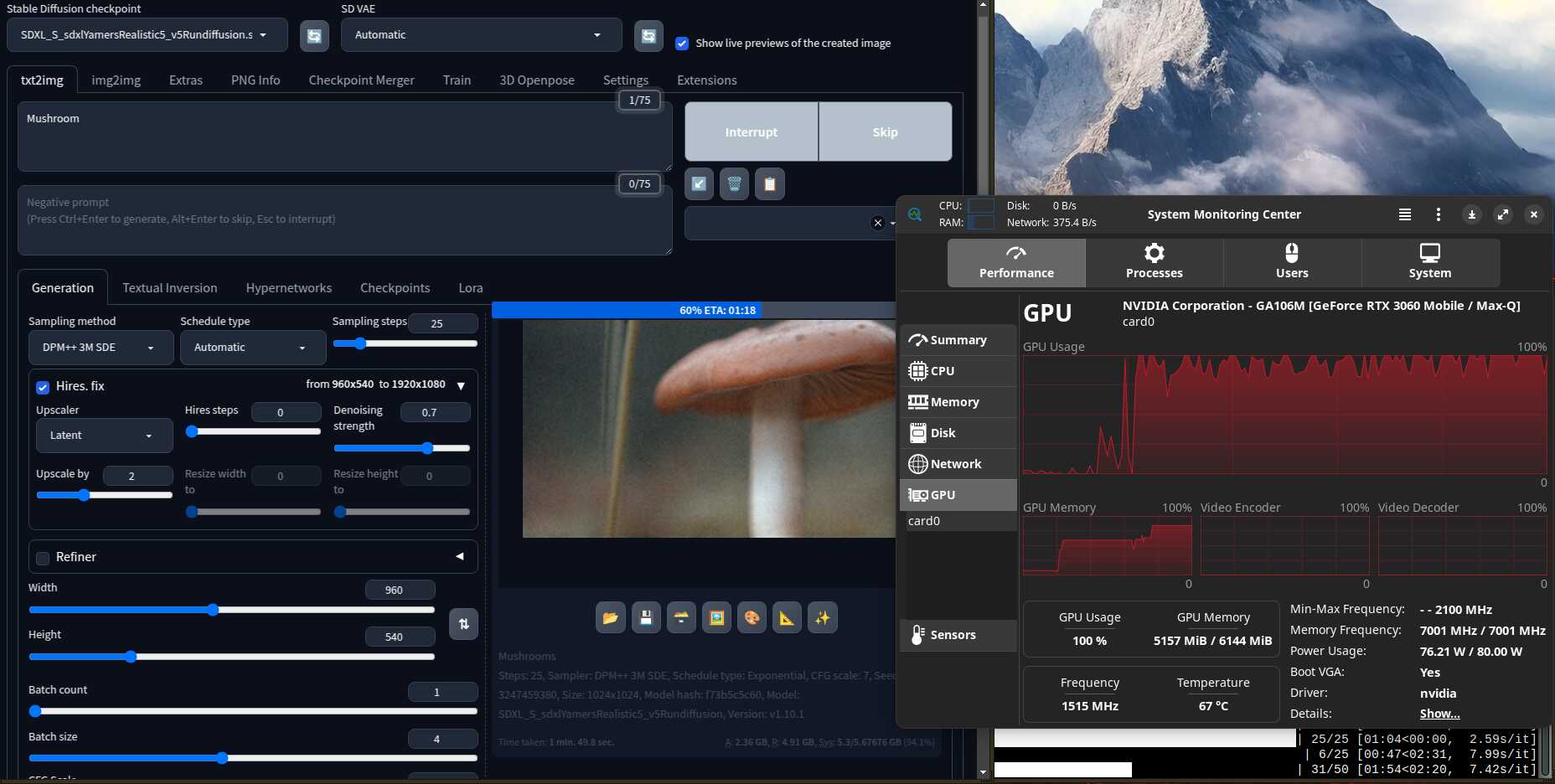Collapse the Hires. fix section arrow

pyautogui.click(x=461, y=385)
